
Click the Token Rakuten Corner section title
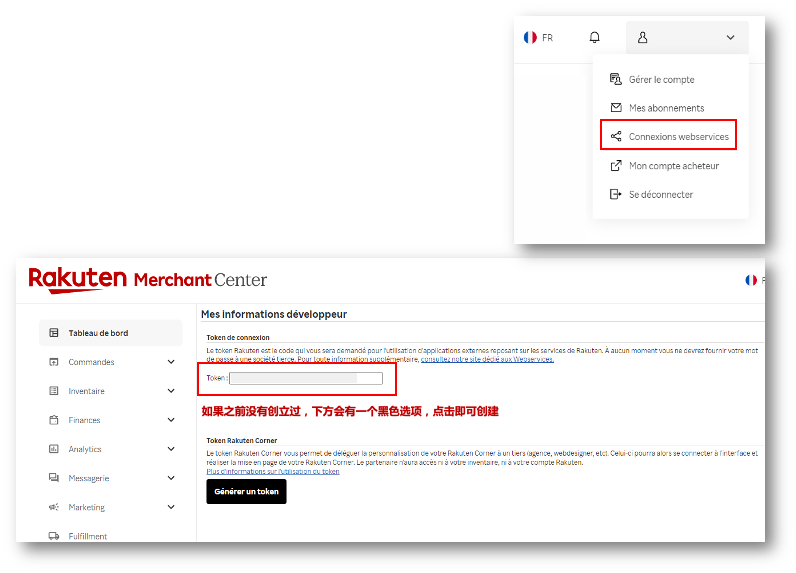point(242,441)
